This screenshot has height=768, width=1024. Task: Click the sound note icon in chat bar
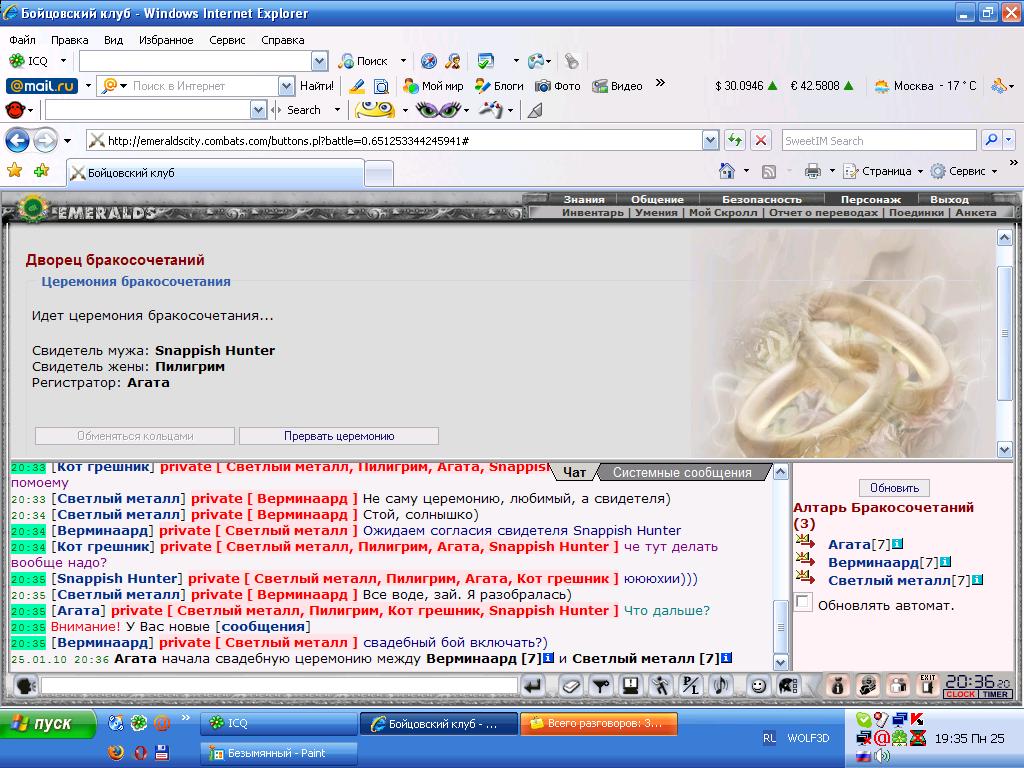click(721, 685)
